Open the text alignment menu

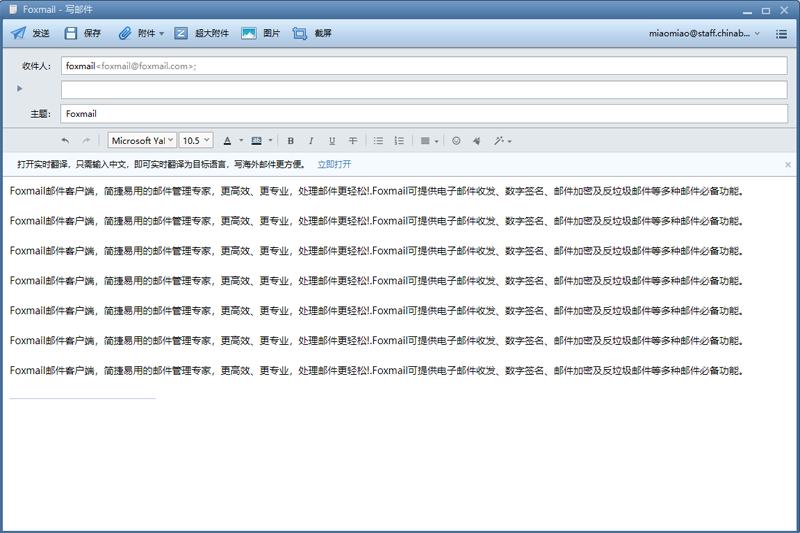(428, 141)
